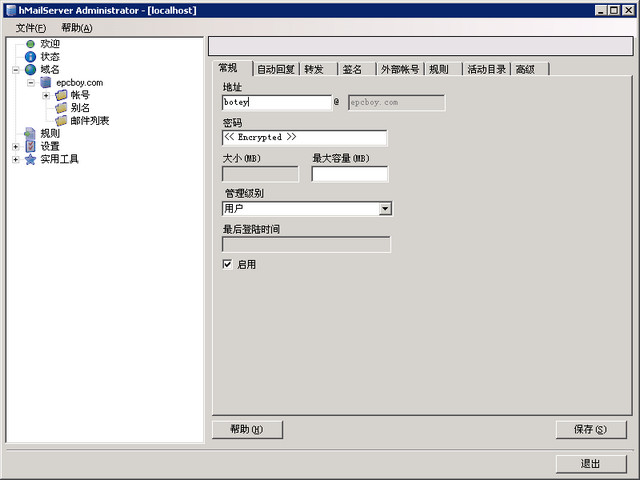Minimize the hMailServer Administrator window
640x480 pixels.
coord(601,10)
